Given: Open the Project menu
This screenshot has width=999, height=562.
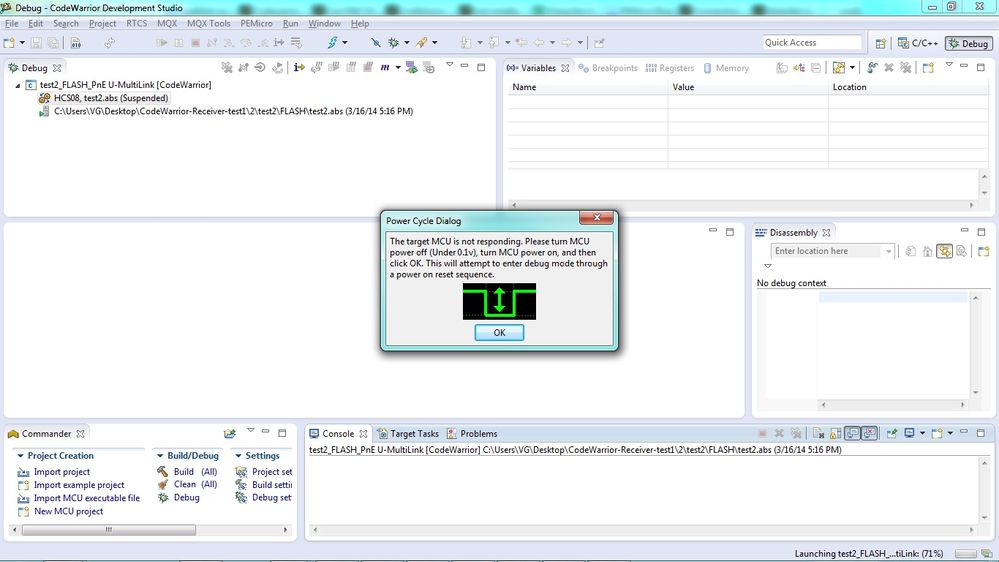Looking at the screenshot, I should (x=102, y=23).
